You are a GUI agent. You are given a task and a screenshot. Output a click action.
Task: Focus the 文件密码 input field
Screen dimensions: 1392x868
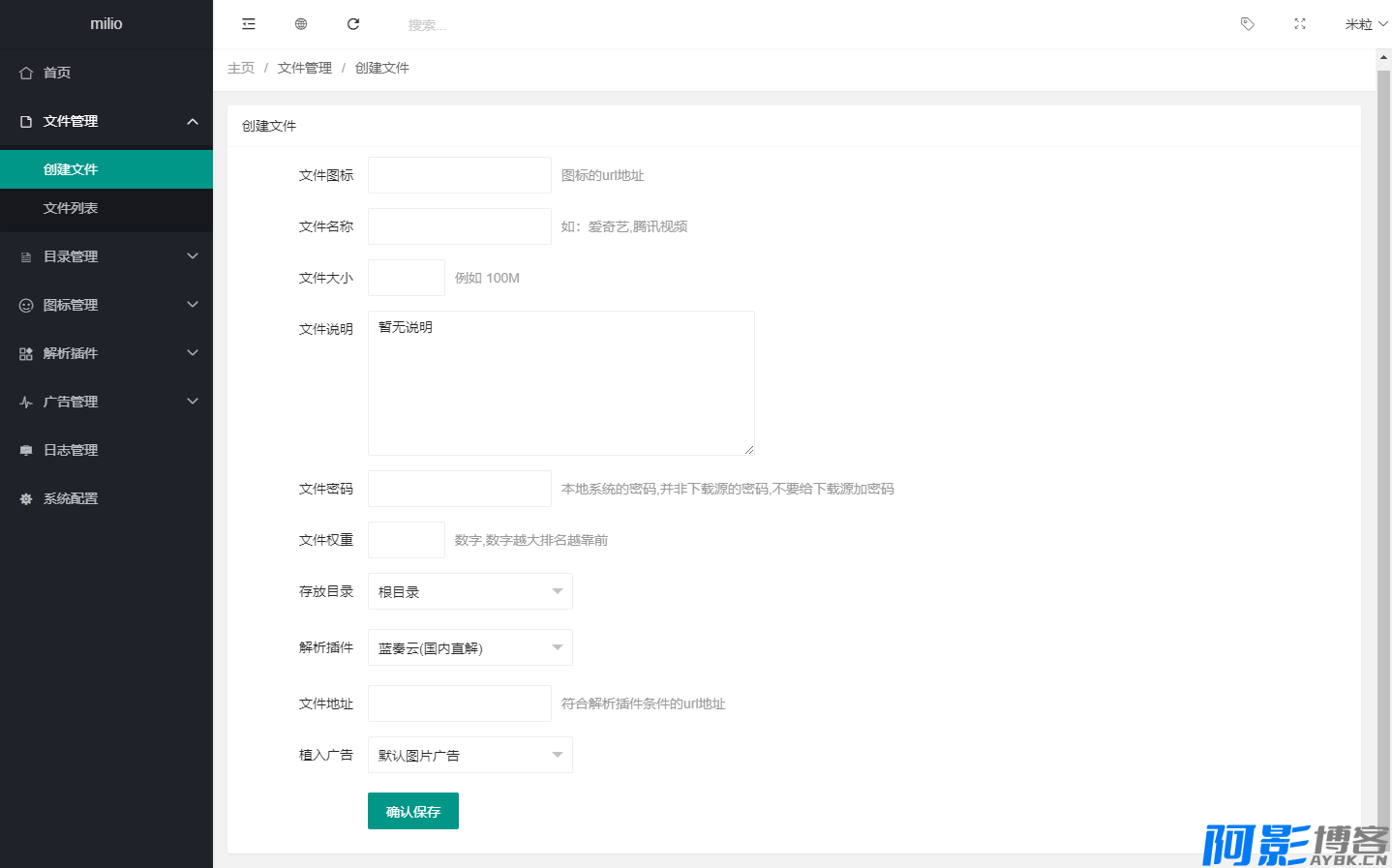tap(460, 489)
